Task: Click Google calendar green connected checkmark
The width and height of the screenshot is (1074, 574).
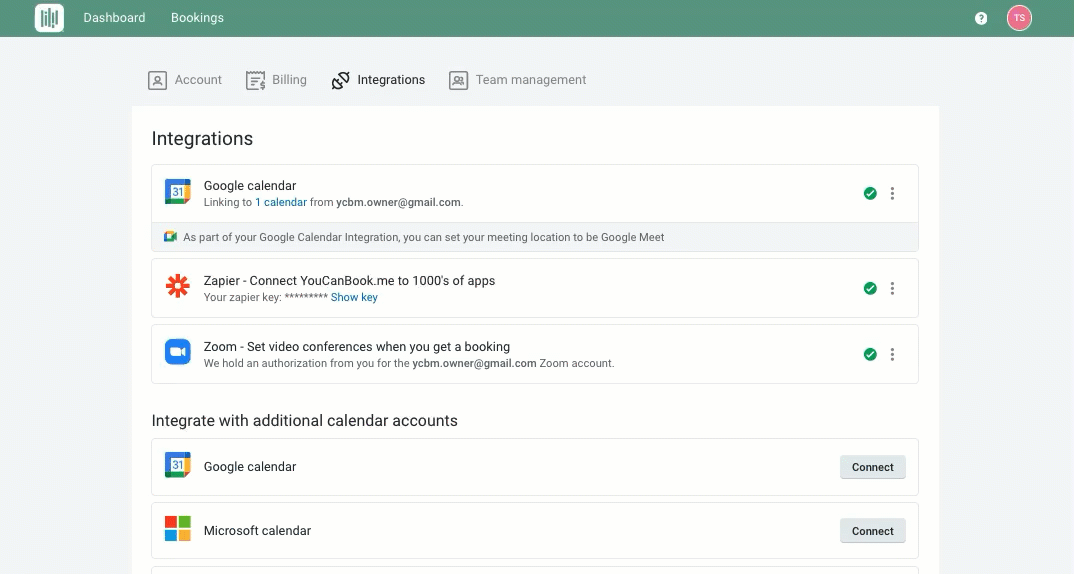Action: [870, 193]
